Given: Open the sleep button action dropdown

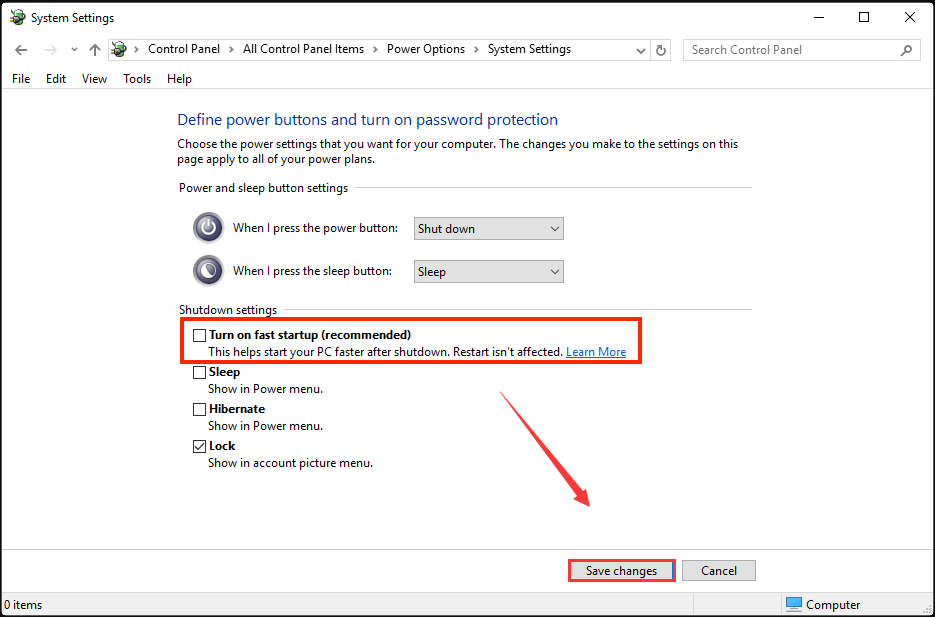Looking at the screenshot, I should (x=488, y=272).
